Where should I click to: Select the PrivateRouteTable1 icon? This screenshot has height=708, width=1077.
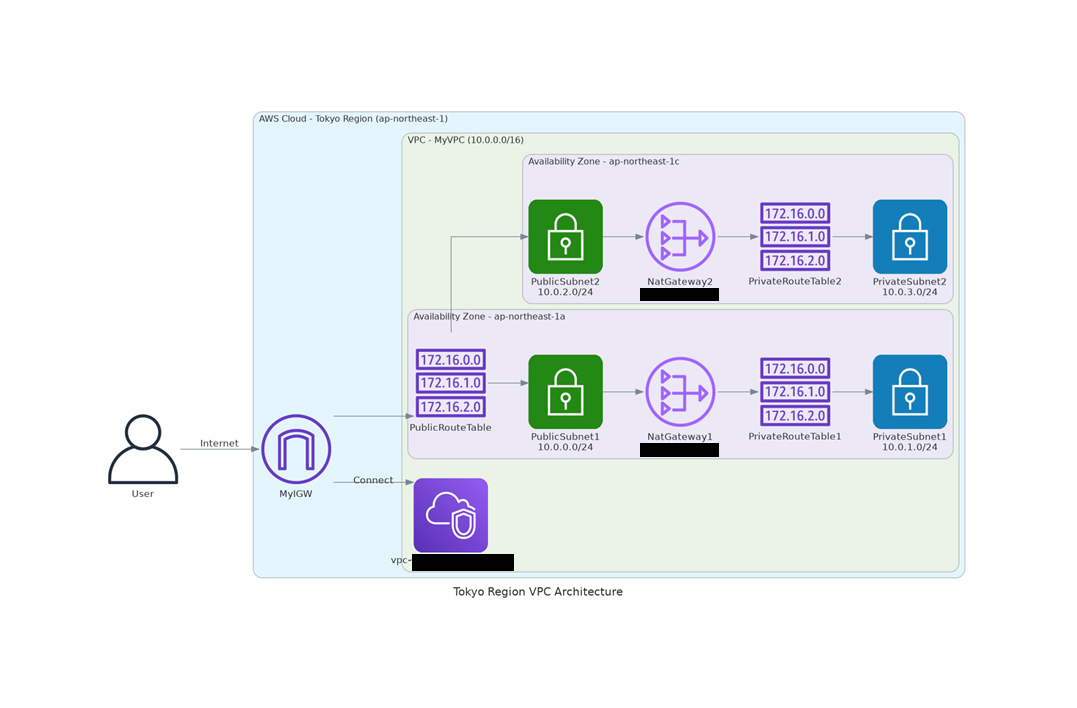795,392
